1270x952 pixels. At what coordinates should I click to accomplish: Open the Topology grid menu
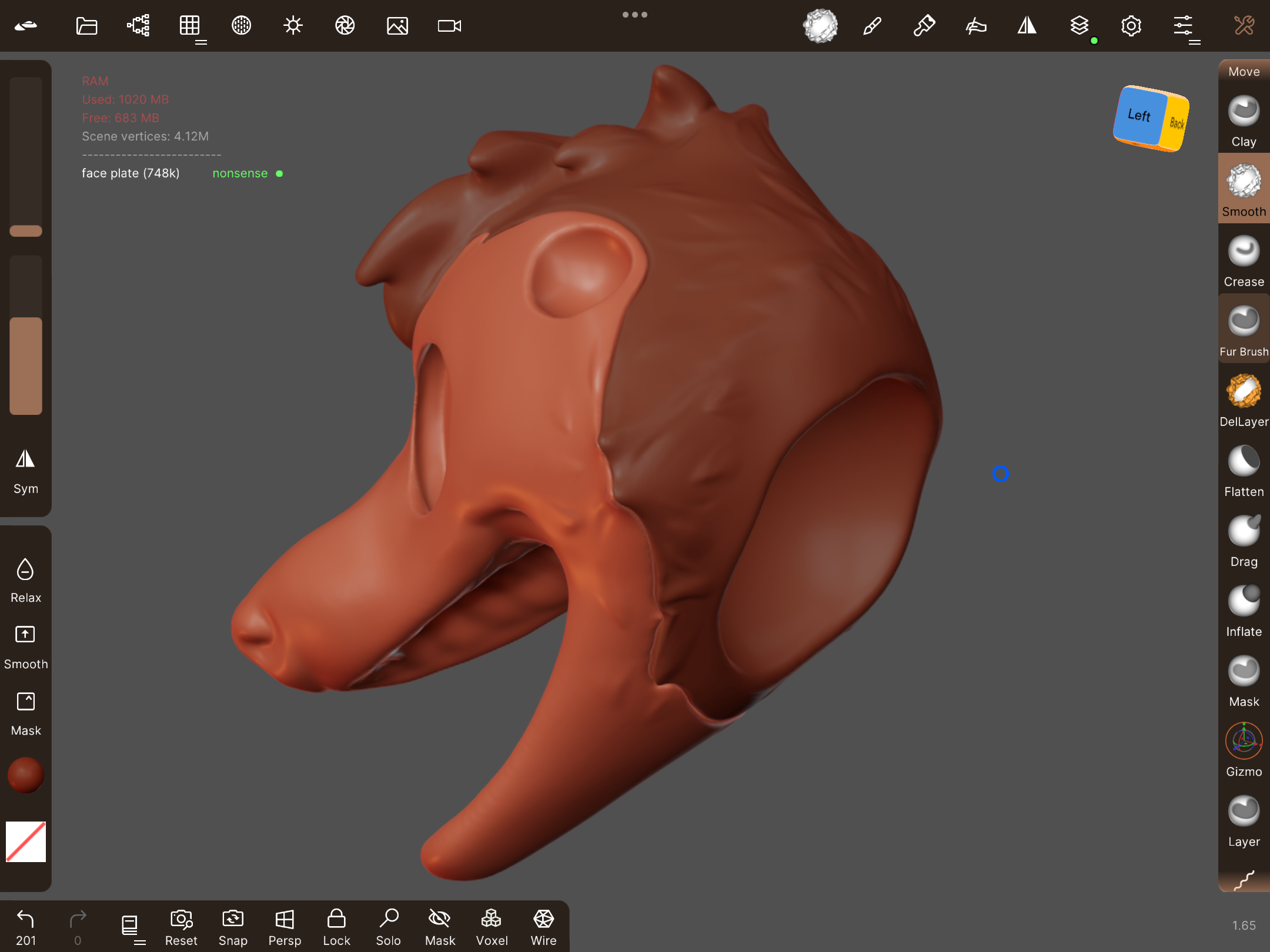[x=190, y=26]
